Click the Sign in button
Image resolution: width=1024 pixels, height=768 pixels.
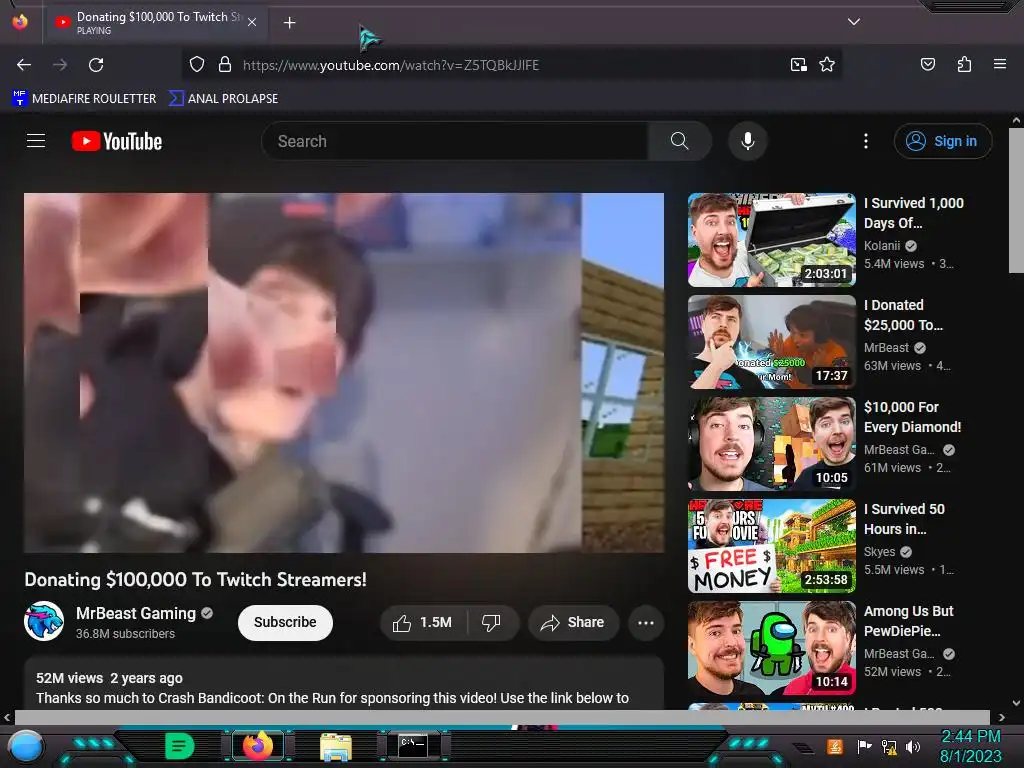coord(942,141)
